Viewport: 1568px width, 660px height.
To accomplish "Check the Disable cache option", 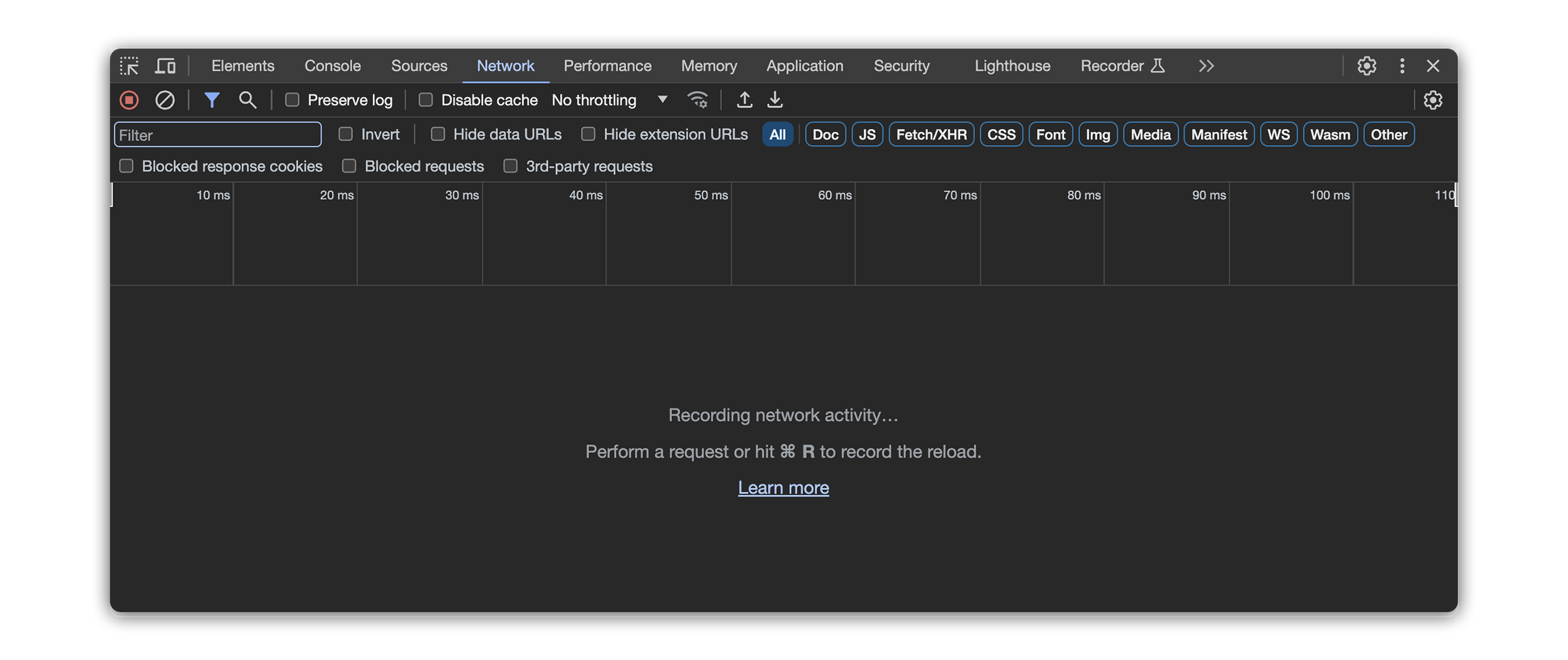I will [x=426, y=101].
